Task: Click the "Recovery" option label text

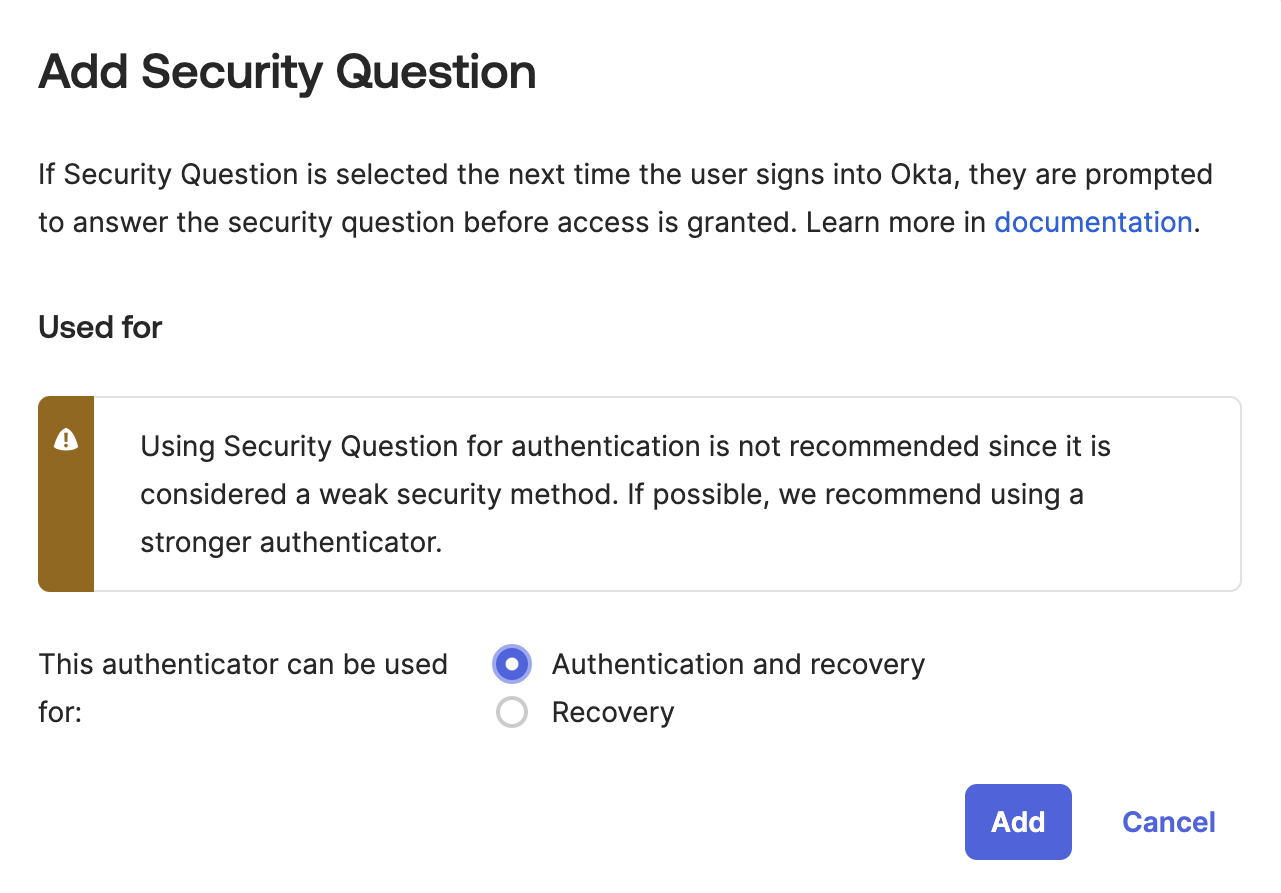Action: (613, 713)
